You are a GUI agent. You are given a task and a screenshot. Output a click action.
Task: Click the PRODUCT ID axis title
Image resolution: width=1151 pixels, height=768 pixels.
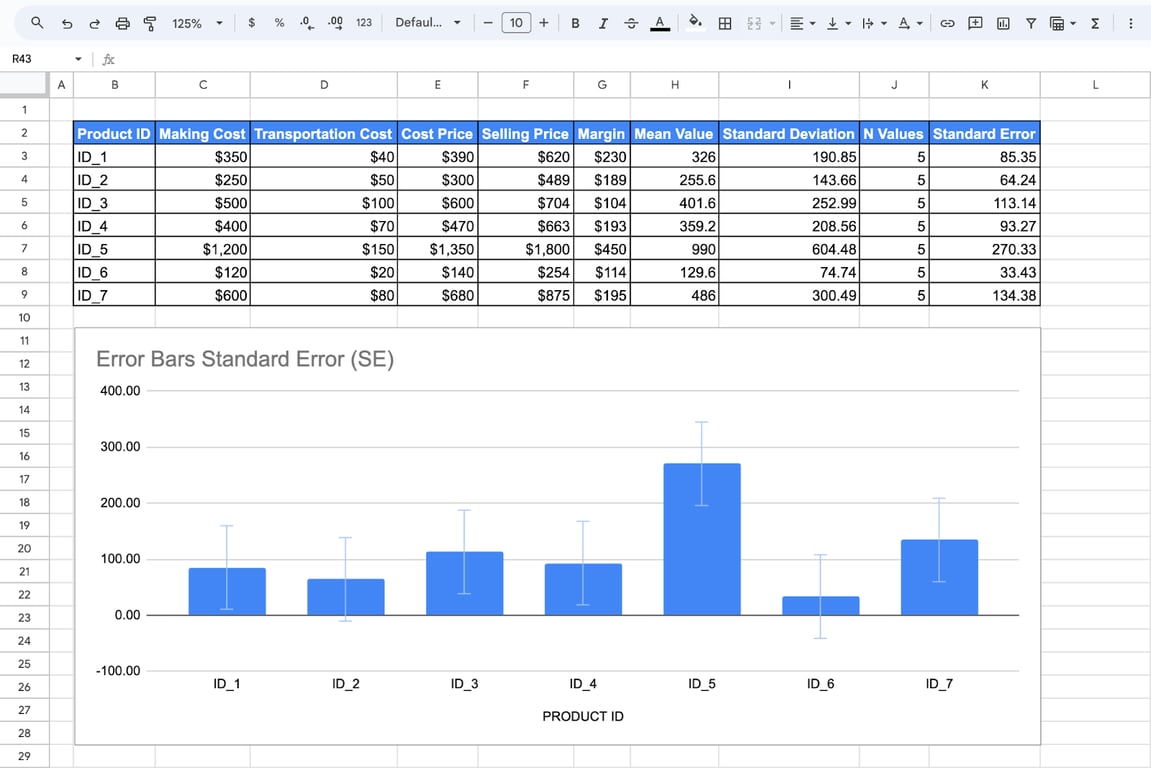tap(583, 716)
